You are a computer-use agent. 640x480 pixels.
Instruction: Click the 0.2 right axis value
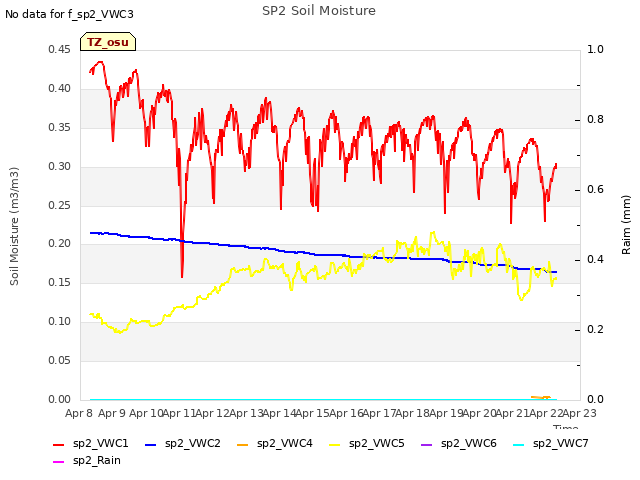point(595,330)
